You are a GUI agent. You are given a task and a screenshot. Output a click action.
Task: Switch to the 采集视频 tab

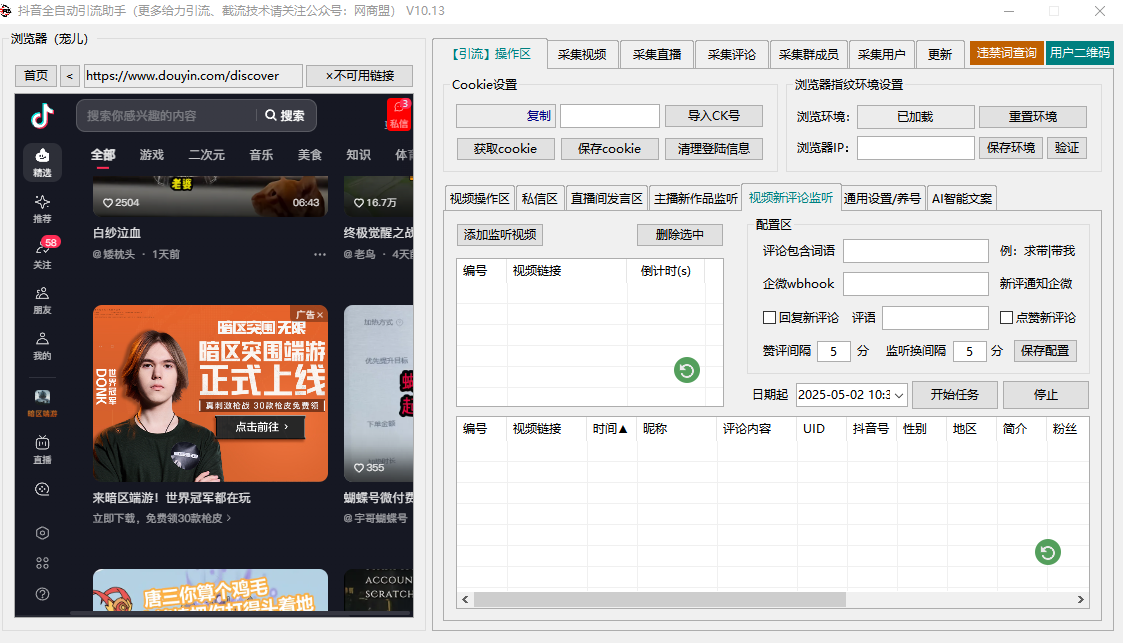click(x=582, y=54)
